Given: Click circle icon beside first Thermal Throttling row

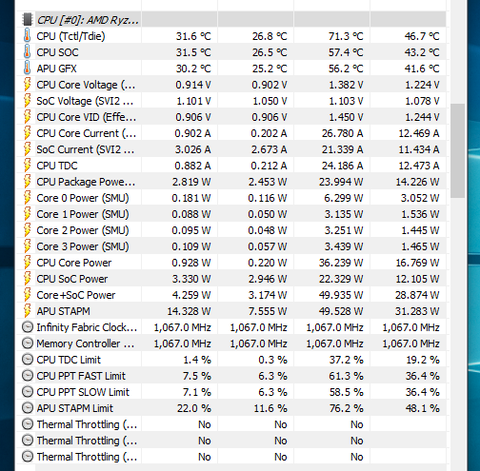Looking at the screenshot, I should (x=27, y=424).
